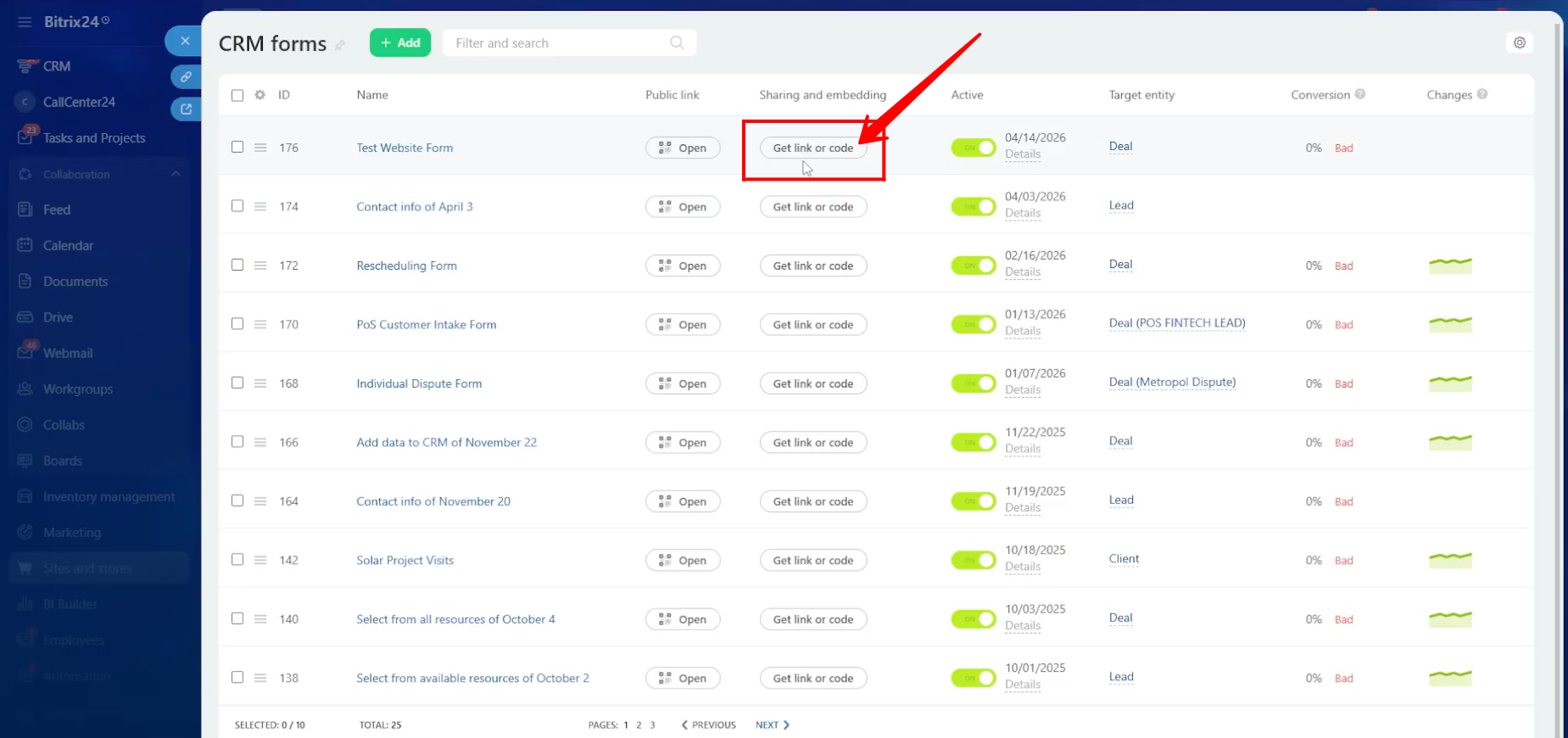This screenshot has height=738, width=1568.
Task: Collapse the Collaboration section in sidebar
Action: 176,174
